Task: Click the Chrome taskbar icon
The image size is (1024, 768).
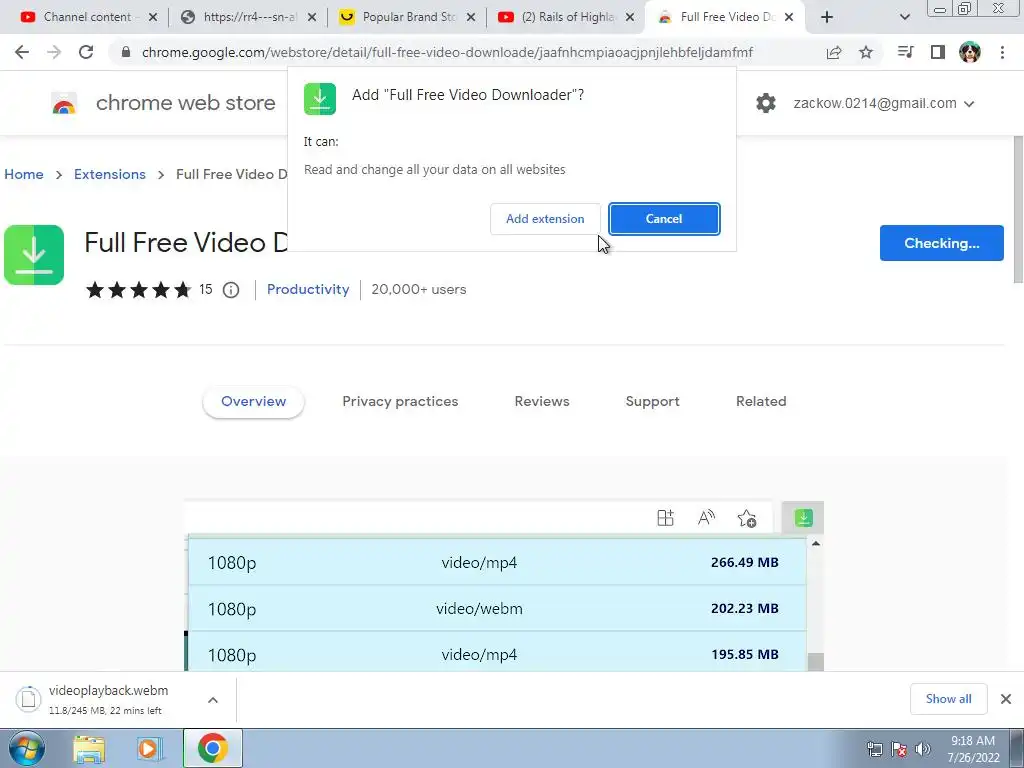Action: coord(212,748)
